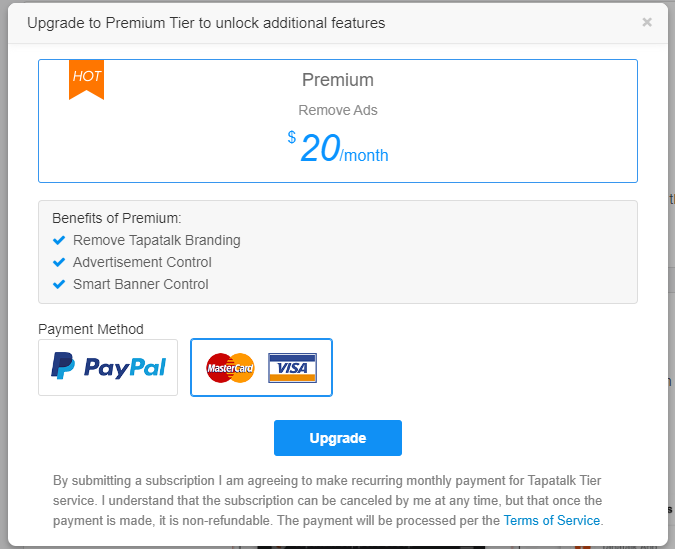Image resolution: width=675 pixels, height=549 pixels.
Task: Select PayPal as payment method
Action: point(108,367)
